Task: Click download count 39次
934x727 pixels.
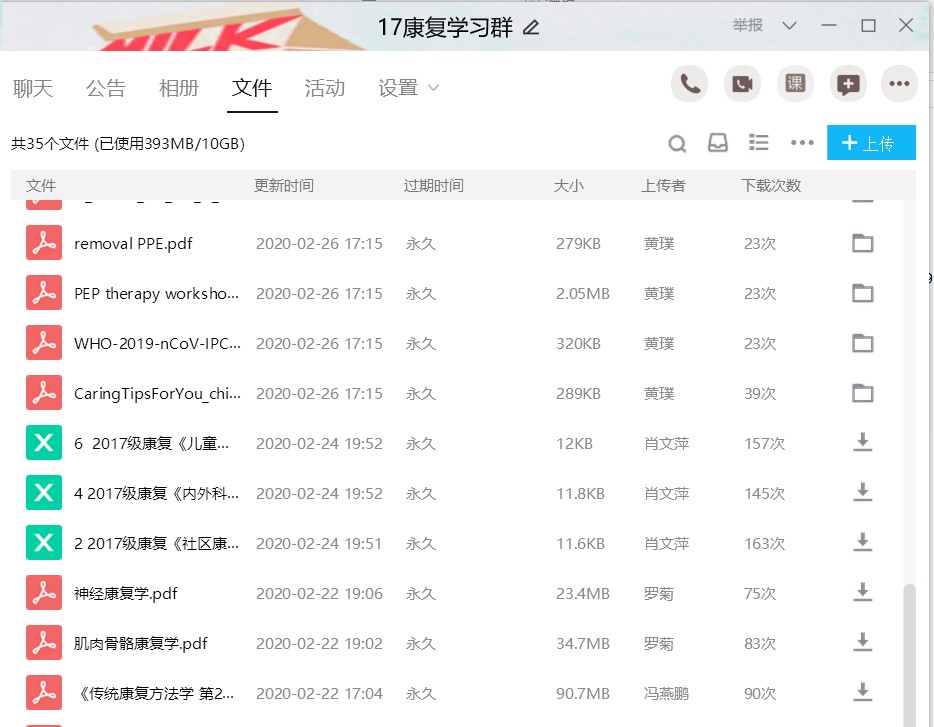Action: pos(759,393)
